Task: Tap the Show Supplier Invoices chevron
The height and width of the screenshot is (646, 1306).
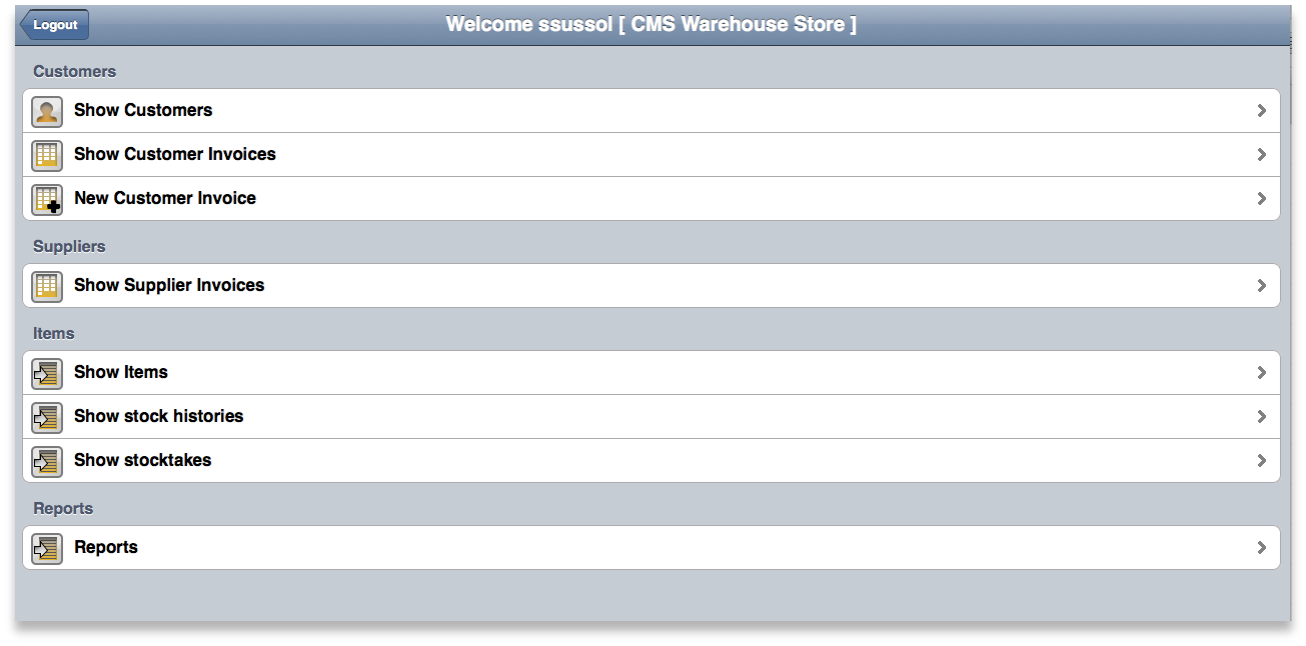Action: point(1262,286)
